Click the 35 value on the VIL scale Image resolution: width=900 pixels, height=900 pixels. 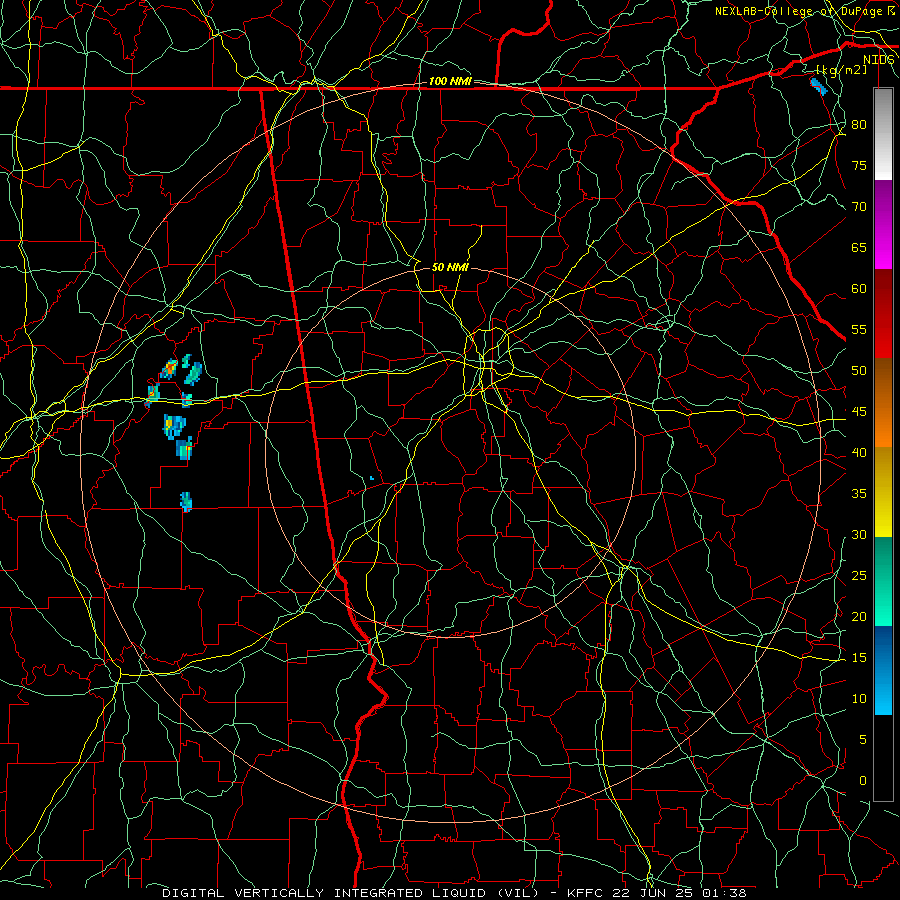click(859, 494)
